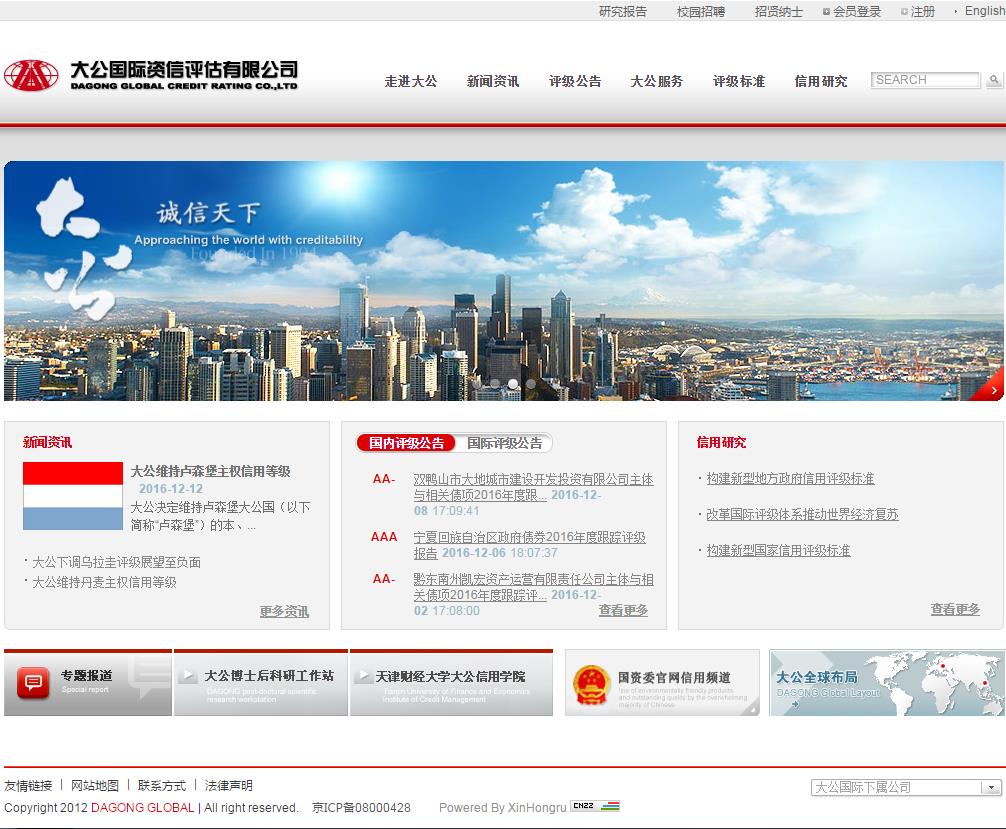1006x829 pixels.
Task: Click the CNZZ statistics badge in footer
Action: pyautogui.click(x=595, y=806)
